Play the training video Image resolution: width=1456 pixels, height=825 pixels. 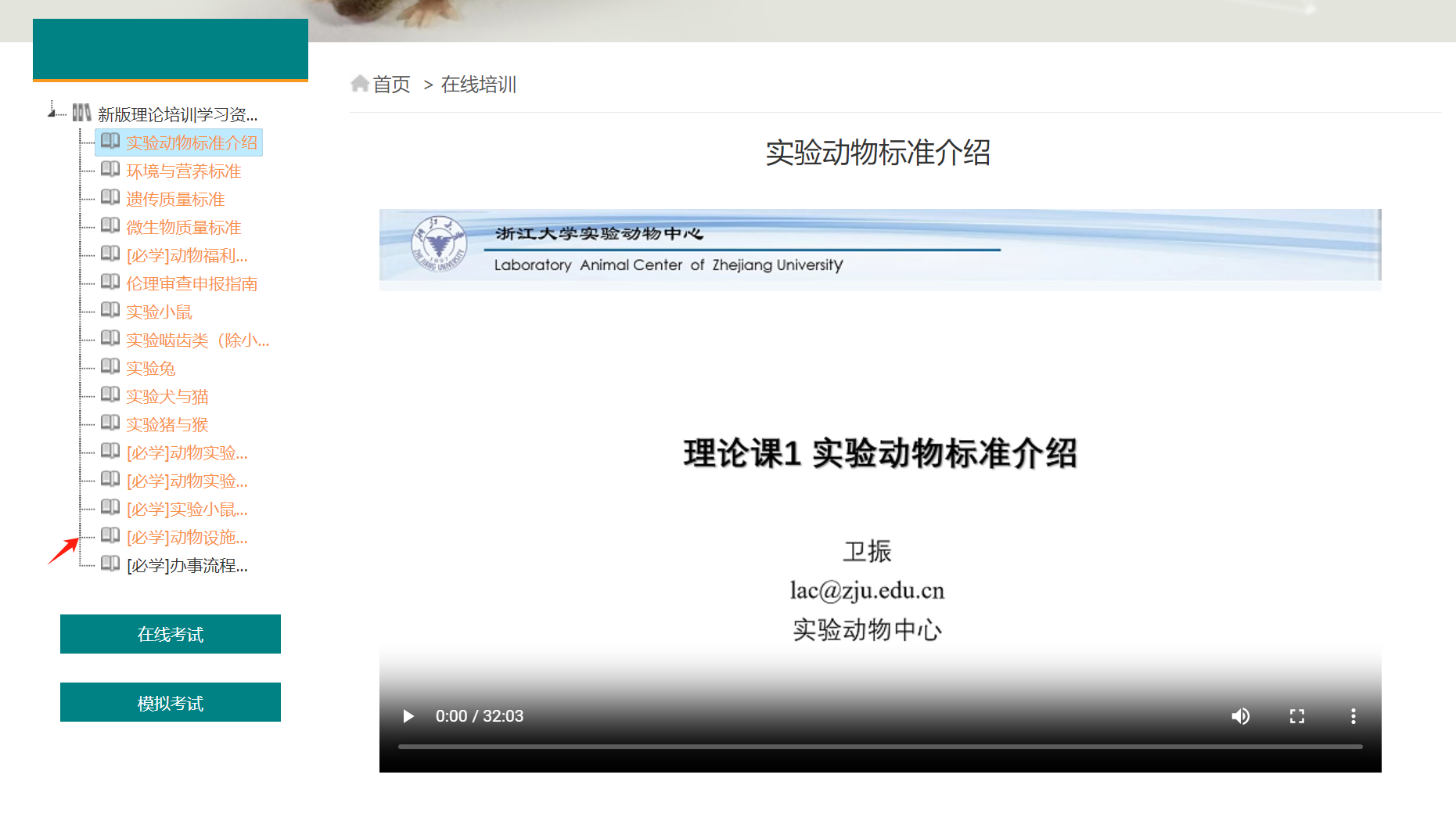(x=408, y=716)
